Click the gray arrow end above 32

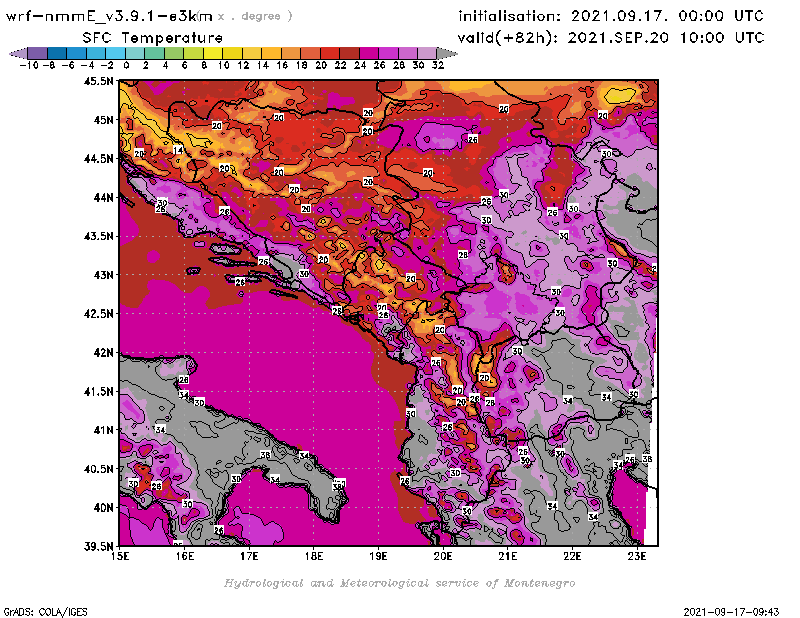[447, 53]
